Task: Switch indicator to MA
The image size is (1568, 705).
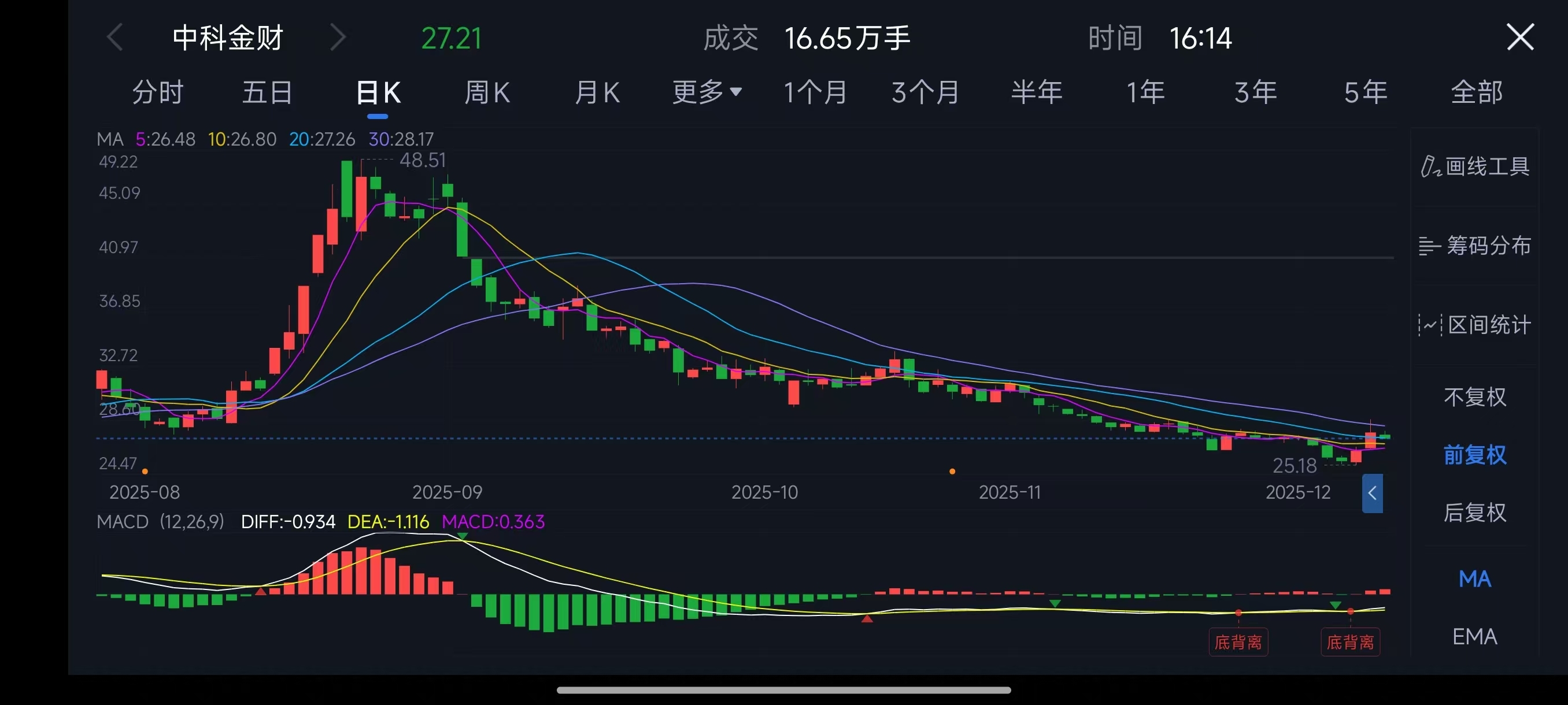Action: pos(1474,579)
